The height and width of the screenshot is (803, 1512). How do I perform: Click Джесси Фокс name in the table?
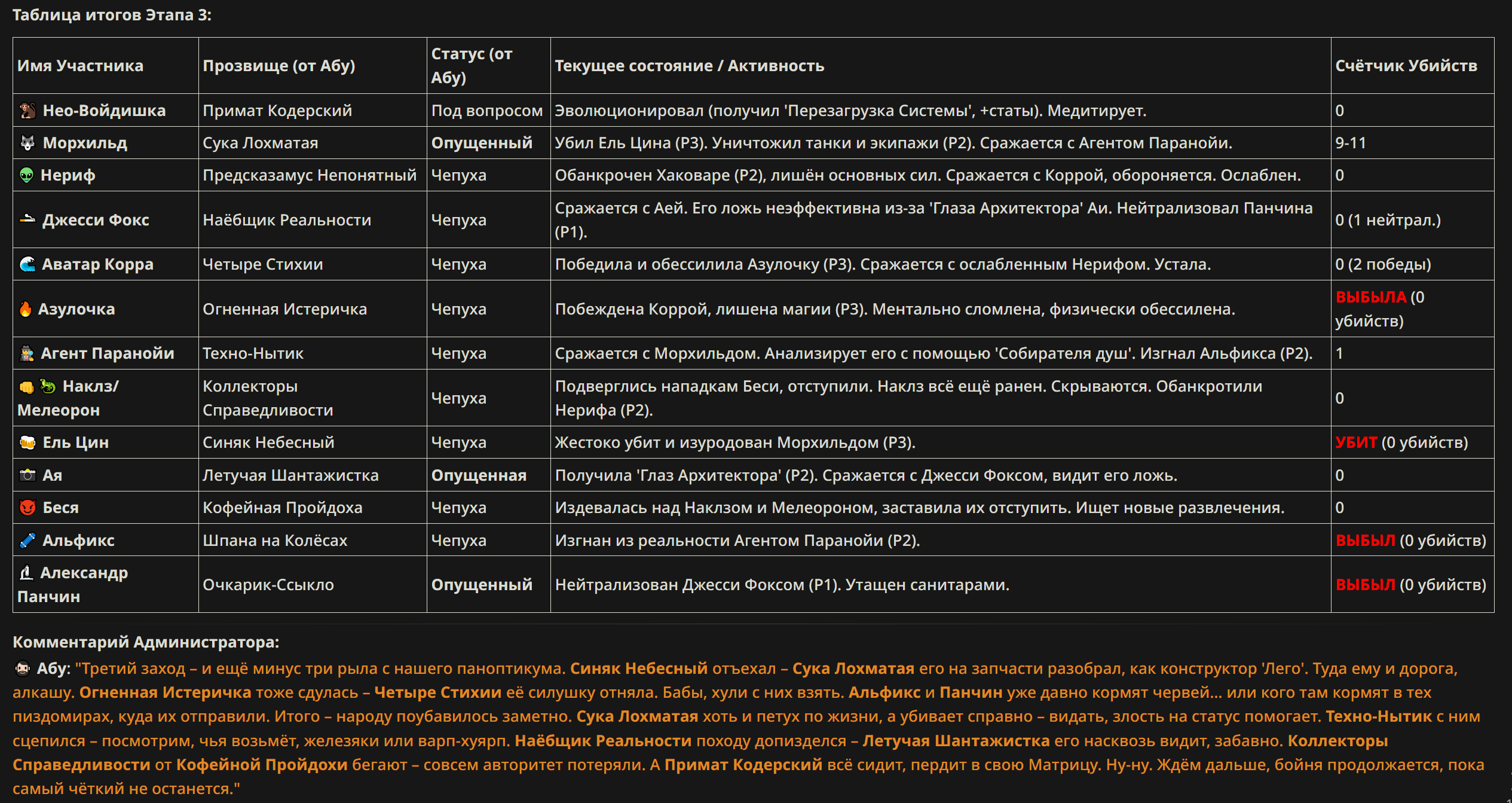point(96,220)
